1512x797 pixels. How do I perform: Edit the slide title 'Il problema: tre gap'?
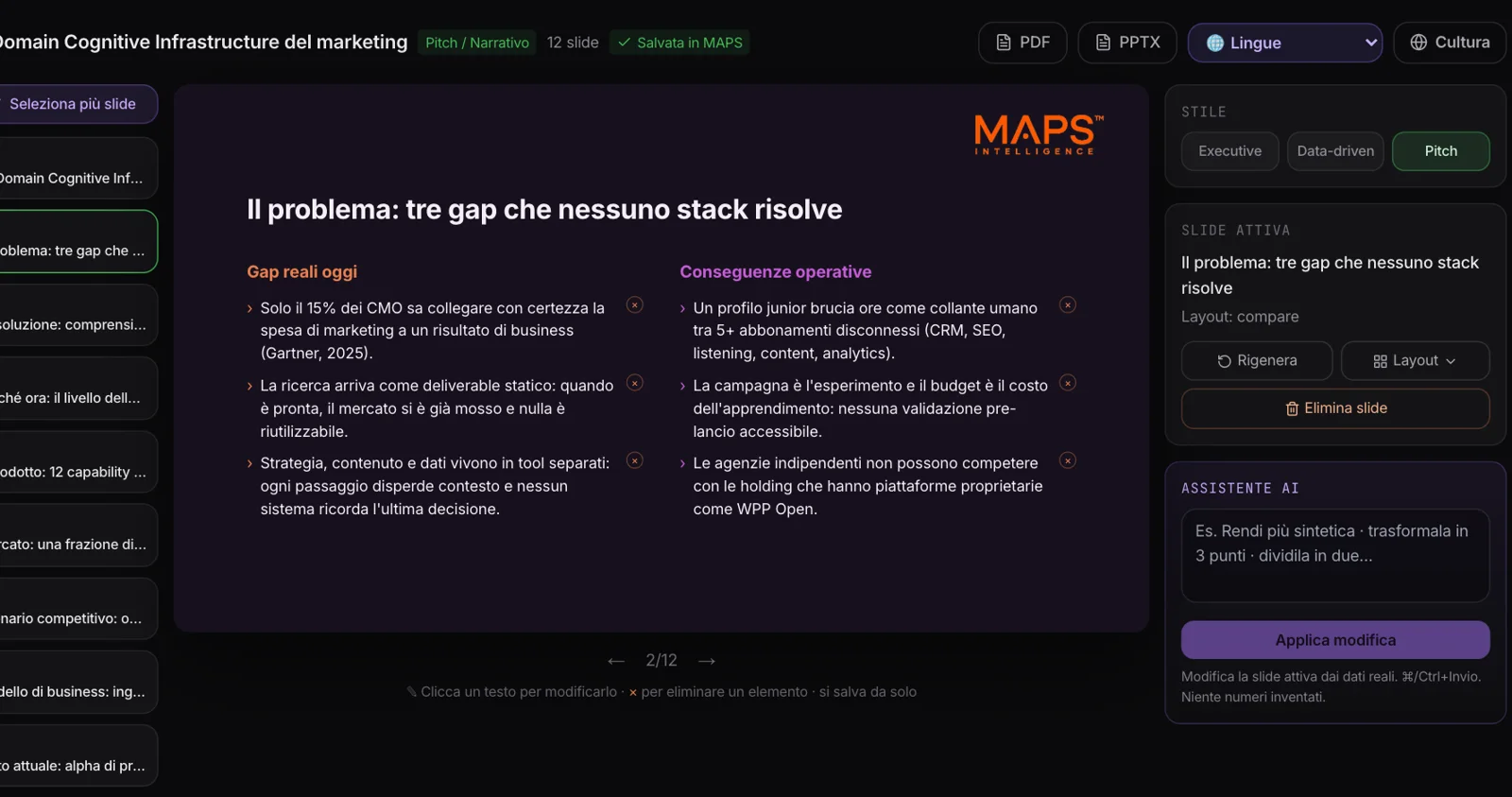click(x=544, y=210)
